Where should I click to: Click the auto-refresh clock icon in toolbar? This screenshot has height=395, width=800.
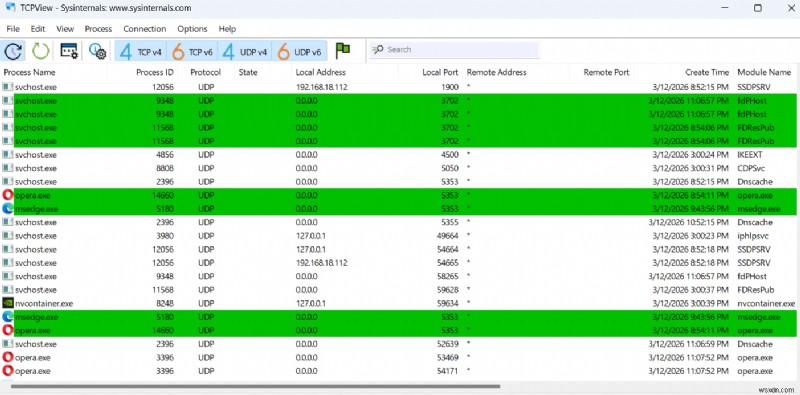click(x=14, y=51)
